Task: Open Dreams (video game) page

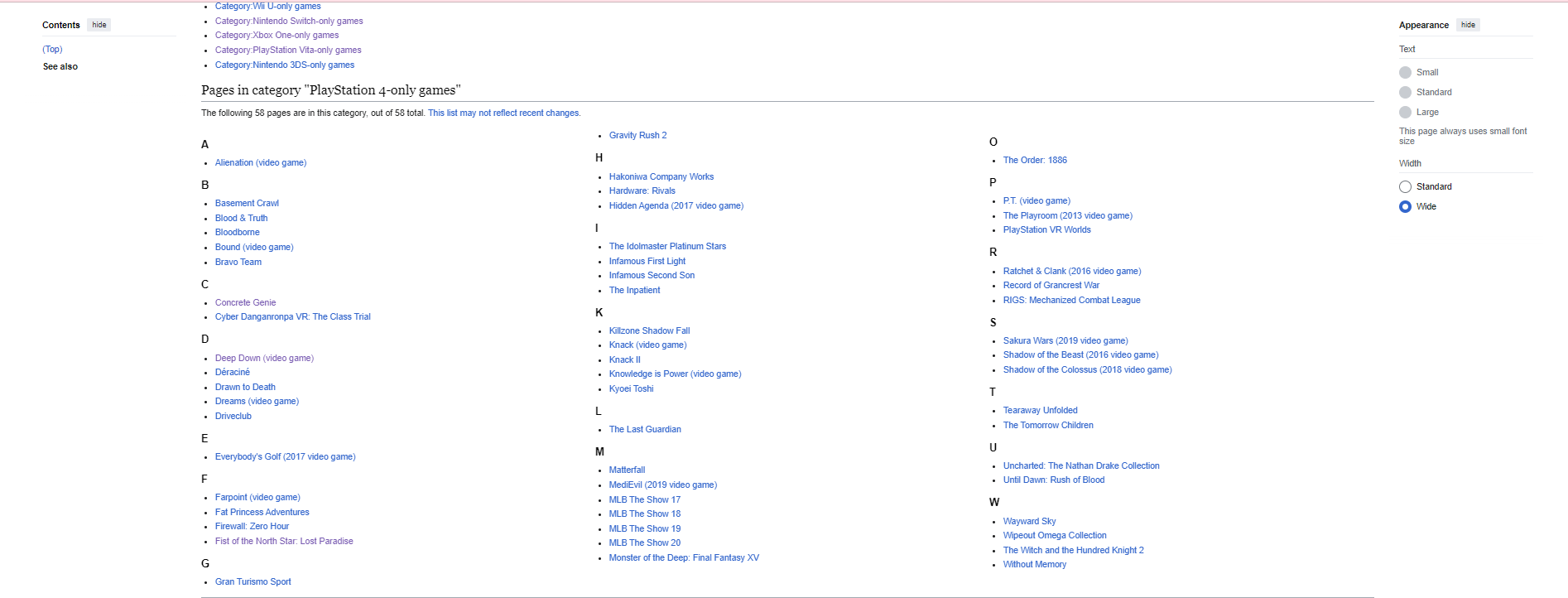Action: point(257,401)
